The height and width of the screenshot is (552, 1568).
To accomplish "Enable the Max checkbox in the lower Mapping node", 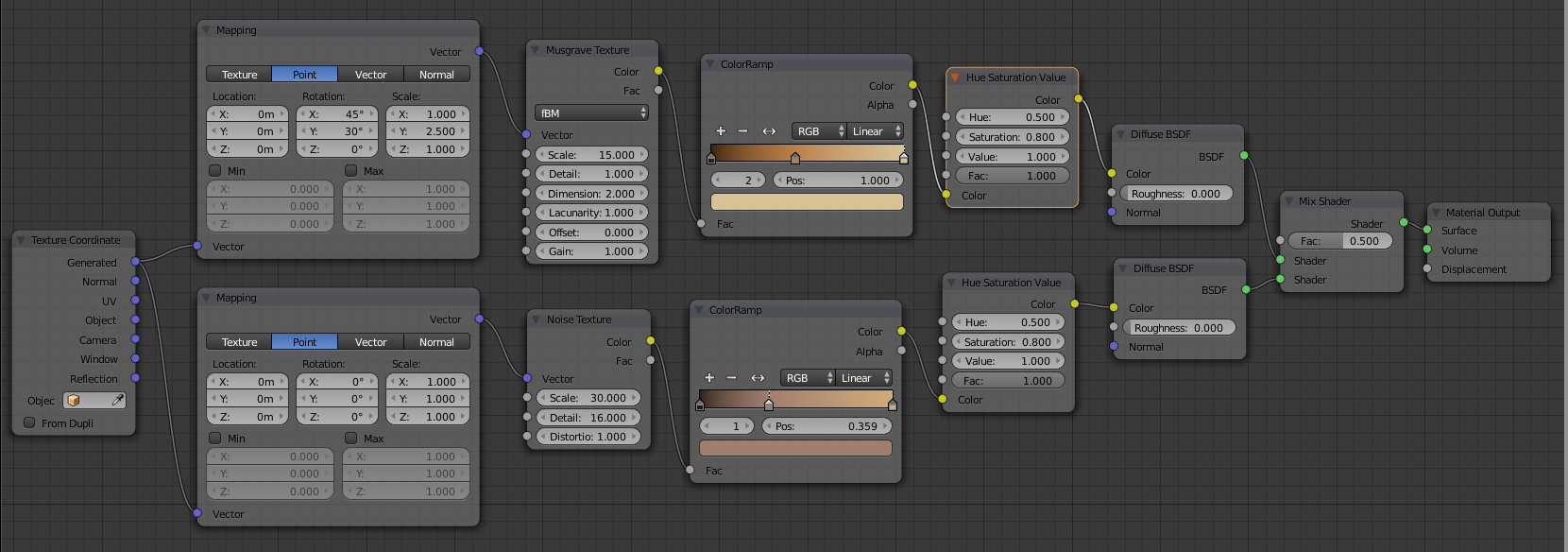I will tap(351, 439).
